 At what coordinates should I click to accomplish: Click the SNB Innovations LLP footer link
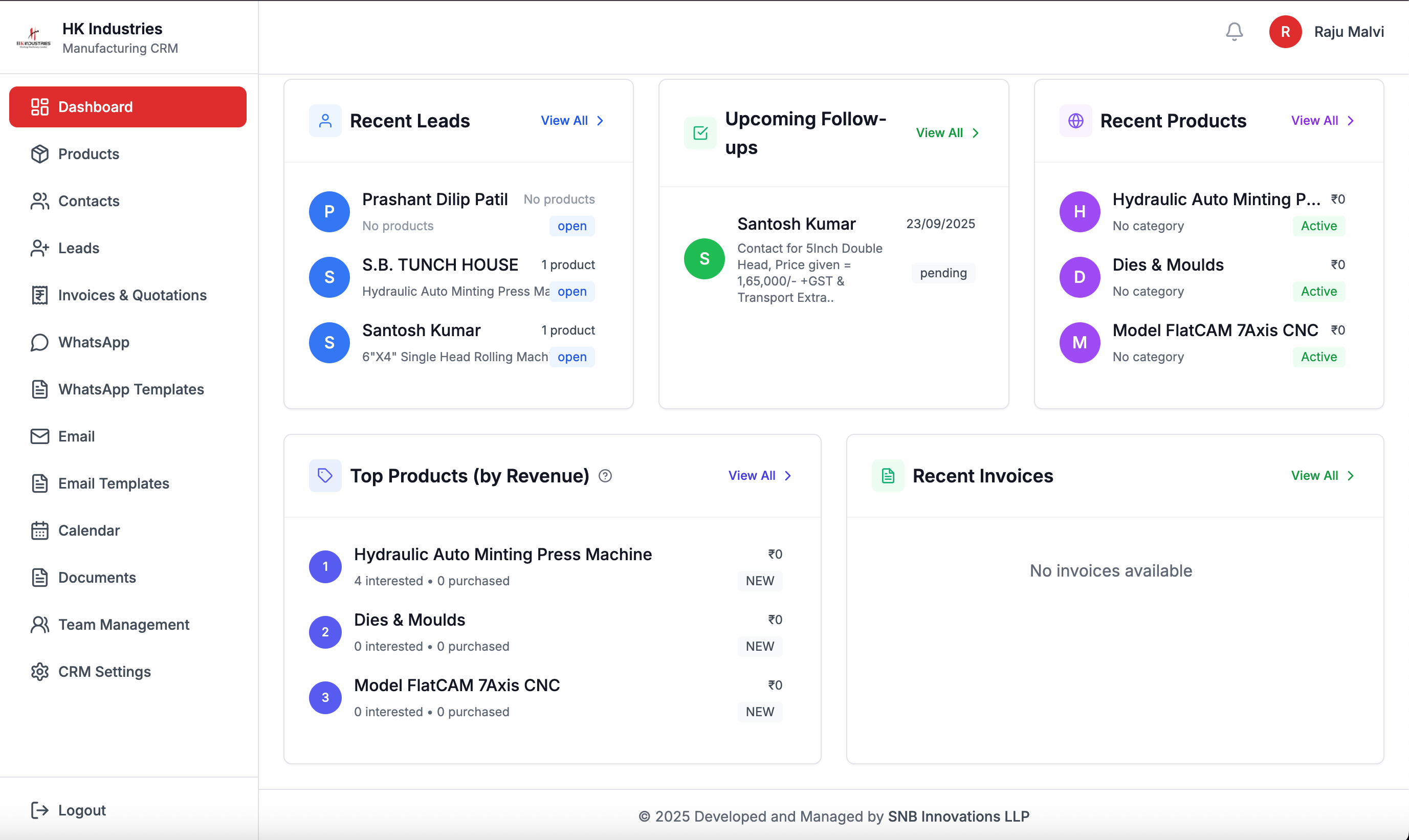pyautogui.click(x=958, y=816)
